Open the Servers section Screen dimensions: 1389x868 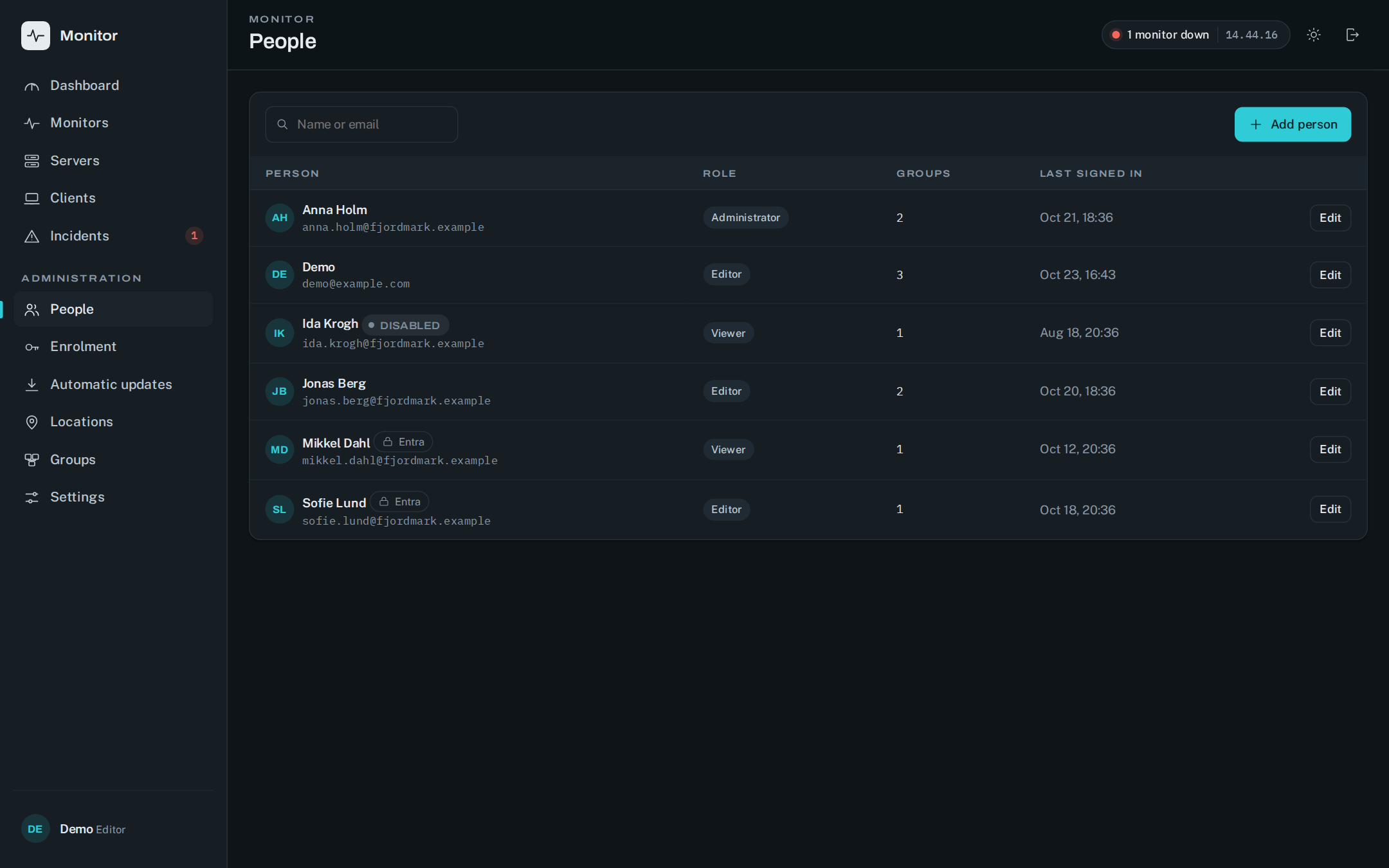(x=113, y=161)
